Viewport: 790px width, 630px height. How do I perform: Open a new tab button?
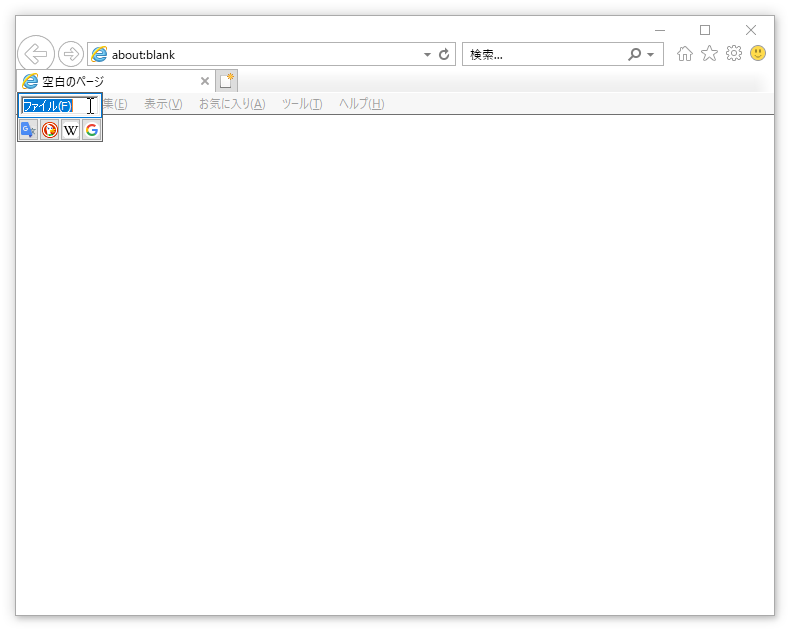tap(227, 81)
